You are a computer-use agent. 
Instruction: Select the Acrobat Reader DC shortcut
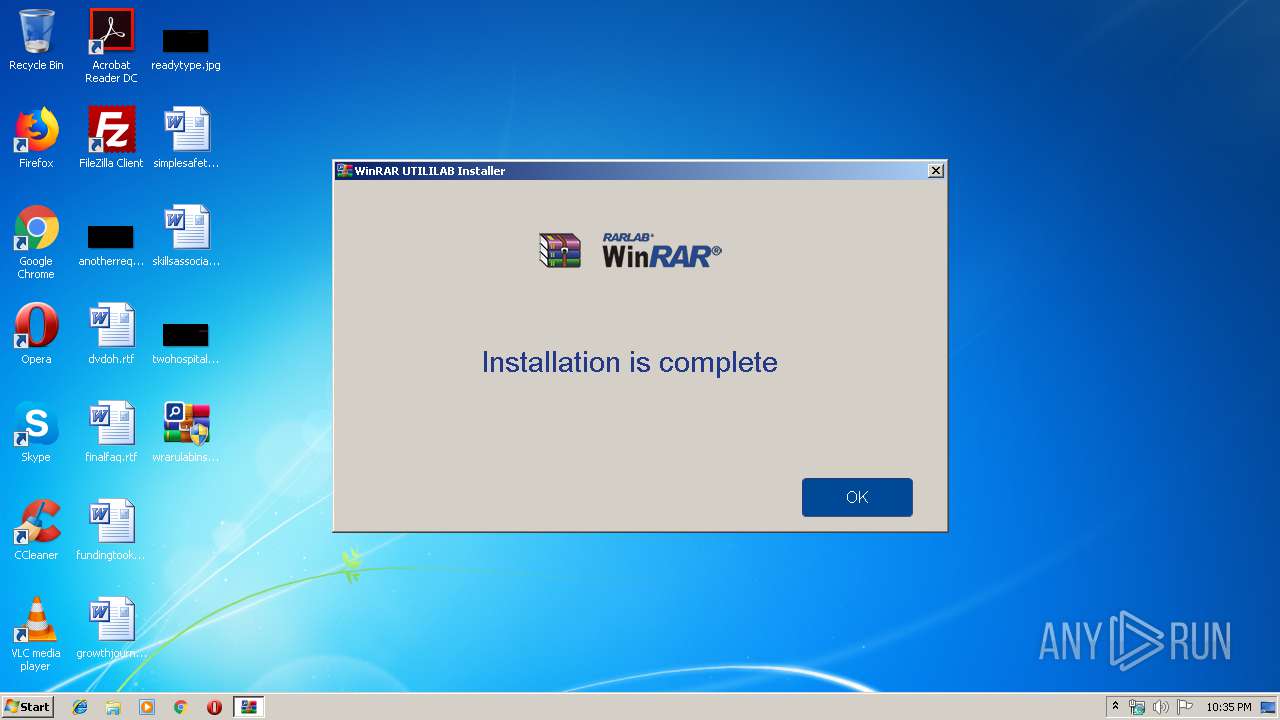pyautogui.click(x=111, y=46)
